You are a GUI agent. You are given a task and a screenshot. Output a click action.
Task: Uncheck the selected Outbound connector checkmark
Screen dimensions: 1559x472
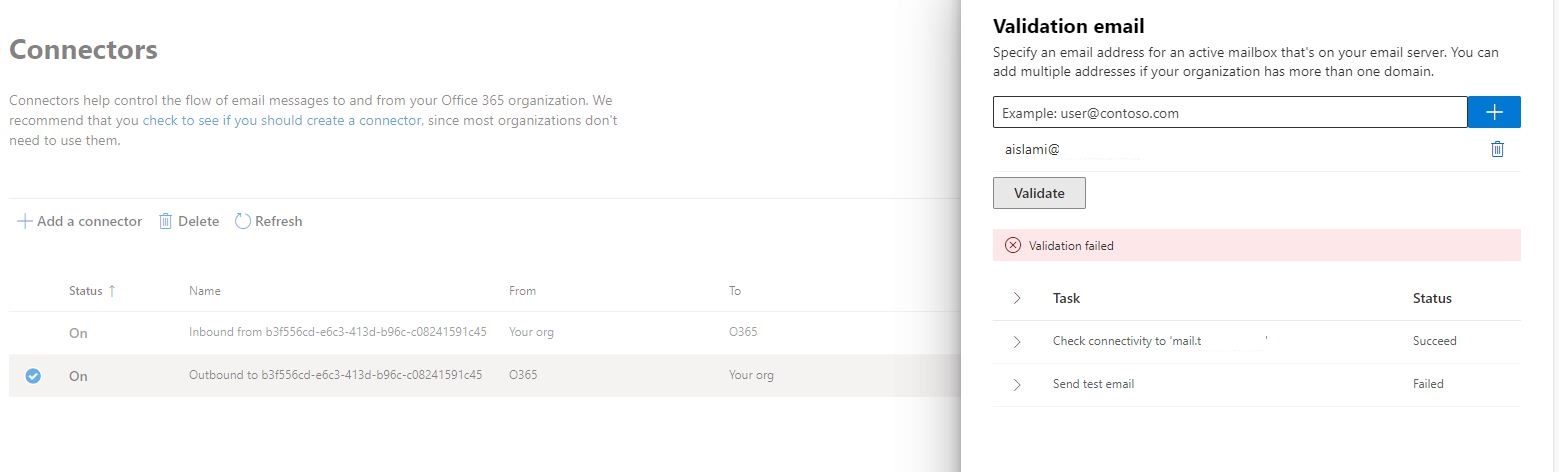[33, 376]
